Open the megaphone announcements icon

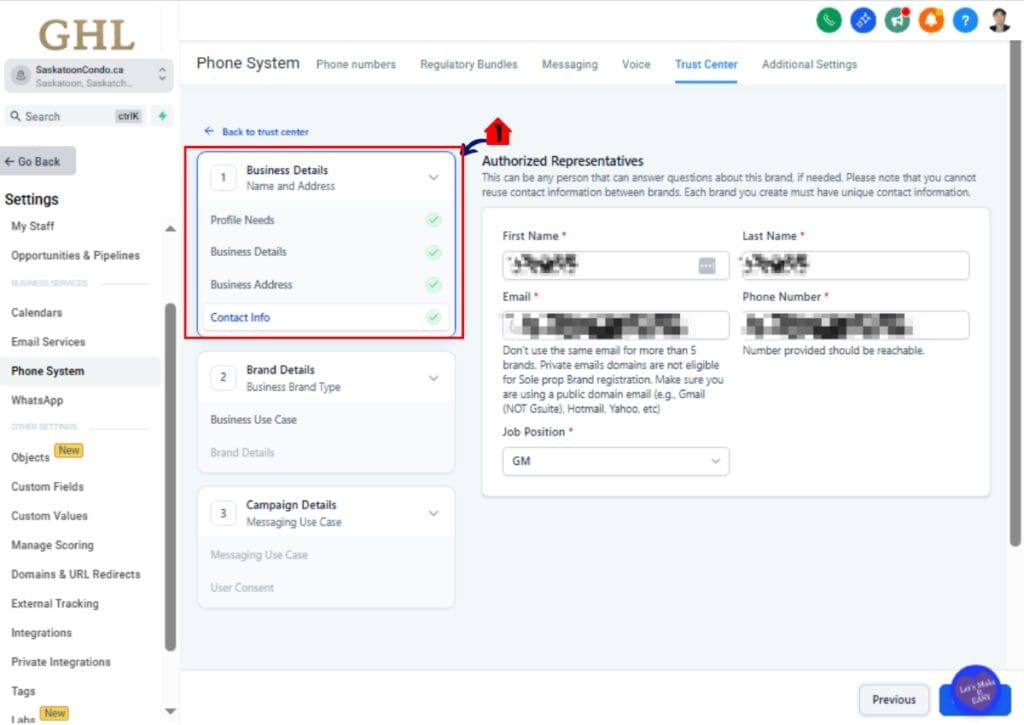pos(897,19)
